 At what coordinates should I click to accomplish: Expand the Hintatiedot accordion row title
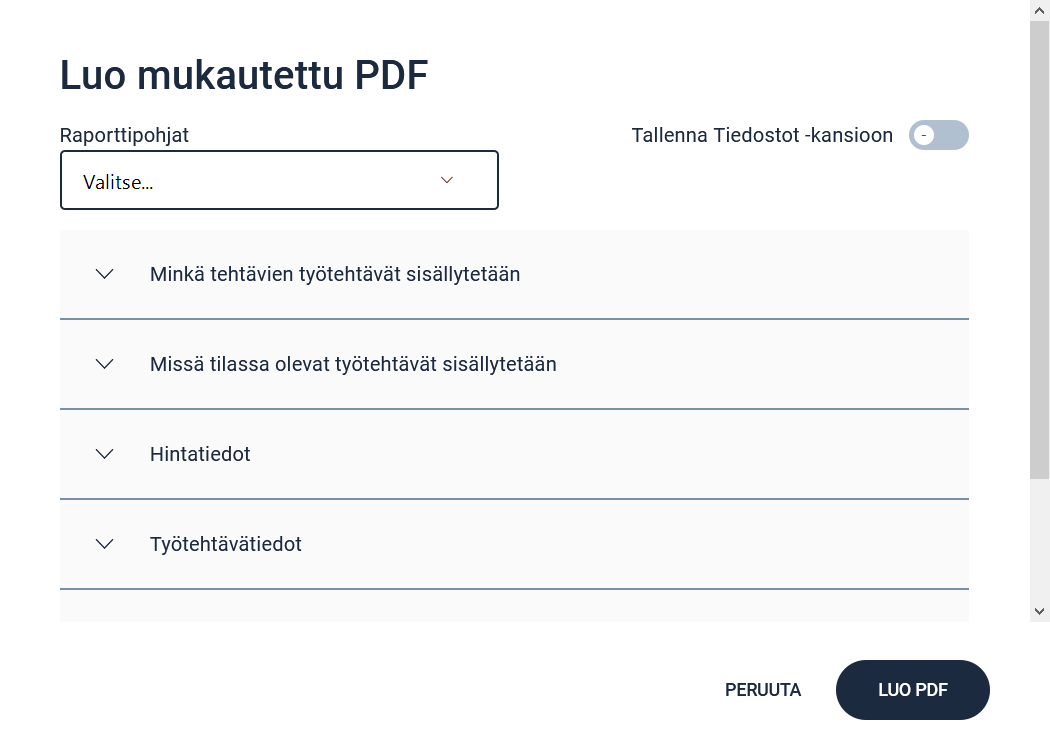(x=200, y=454)
